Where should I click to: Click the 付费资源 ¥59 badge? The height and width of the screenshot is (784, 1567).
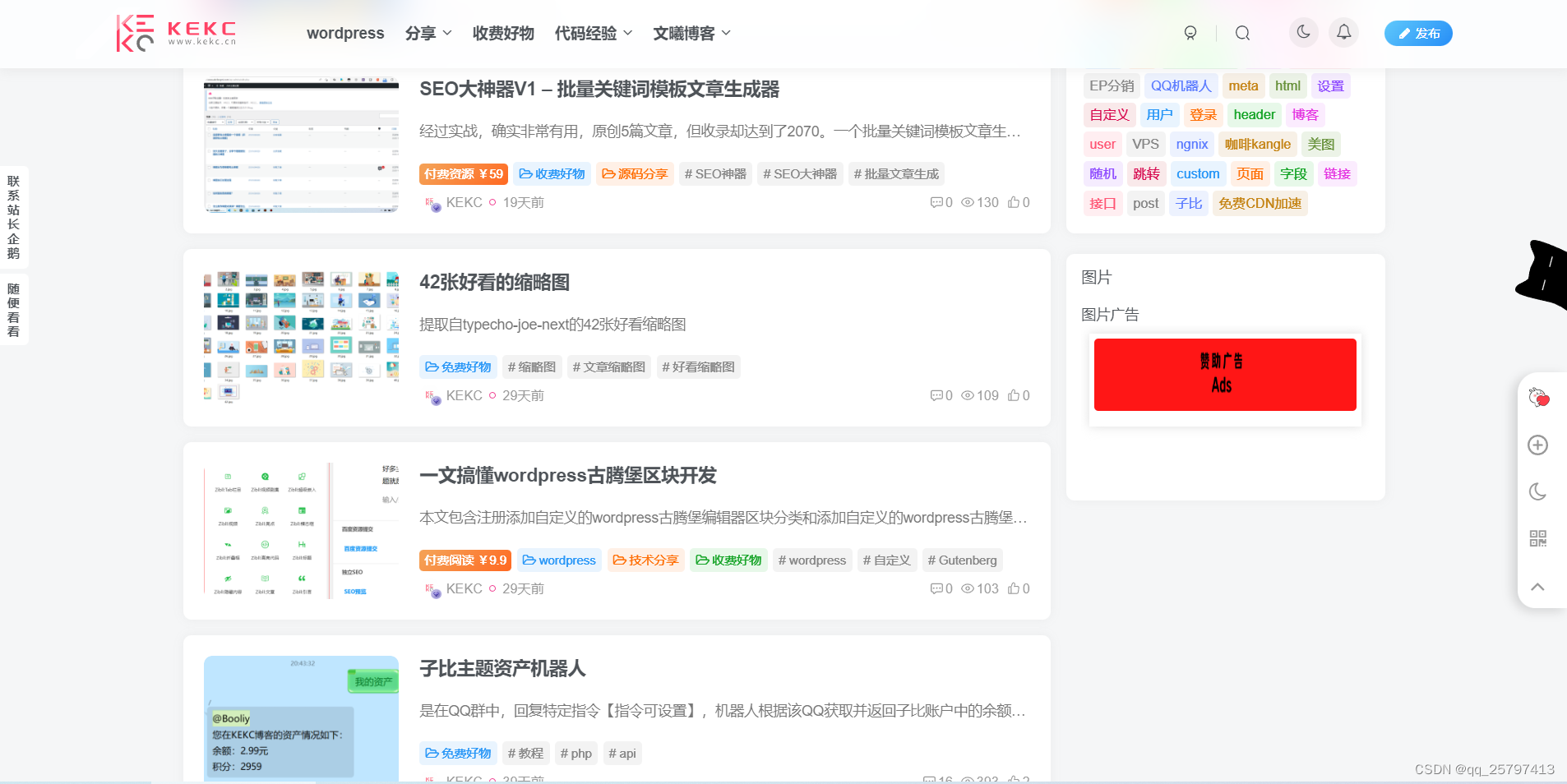[464, 173]
